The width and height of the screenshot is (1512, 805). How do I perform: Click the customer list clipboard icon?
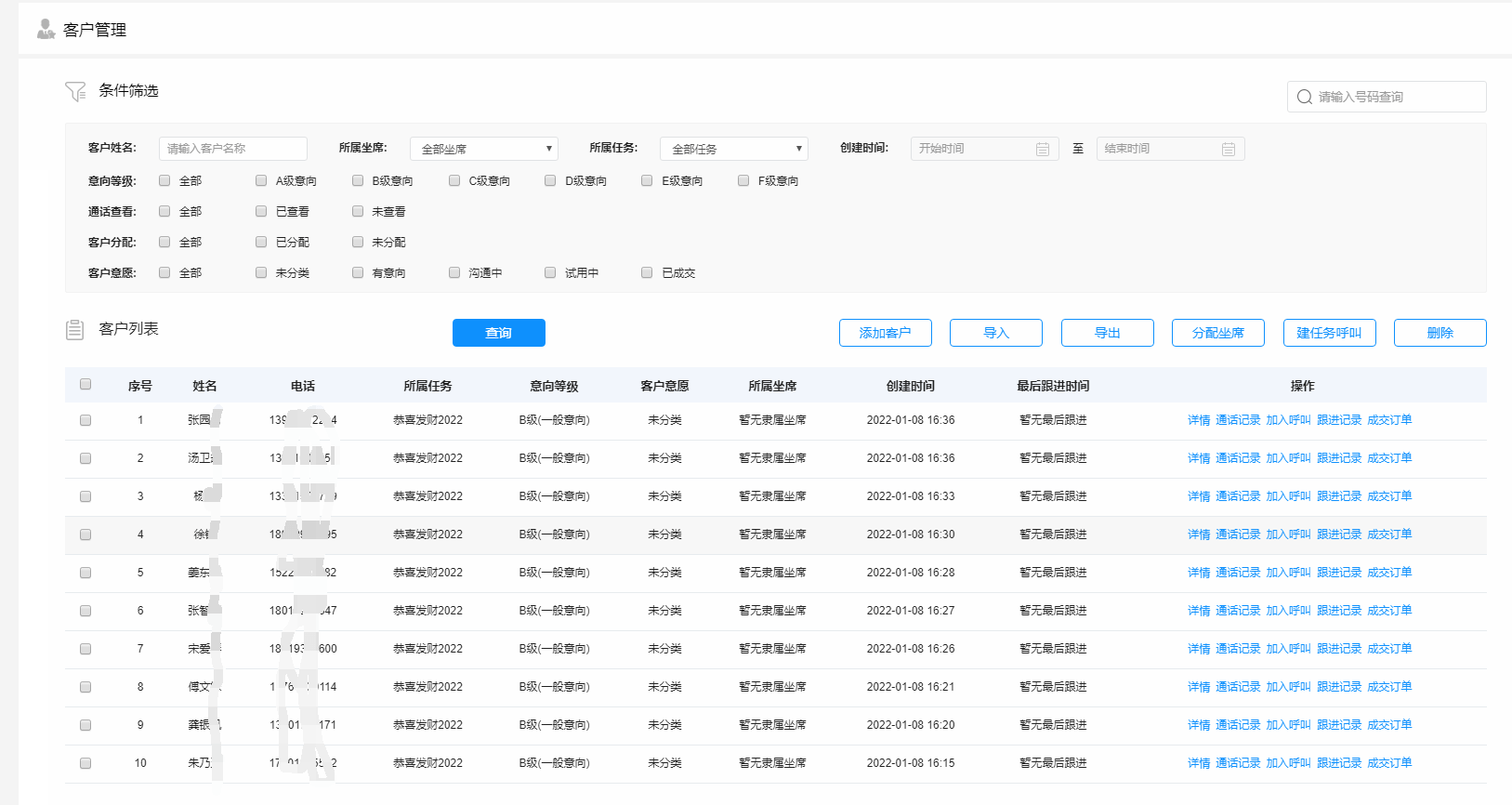pos(75,330)
